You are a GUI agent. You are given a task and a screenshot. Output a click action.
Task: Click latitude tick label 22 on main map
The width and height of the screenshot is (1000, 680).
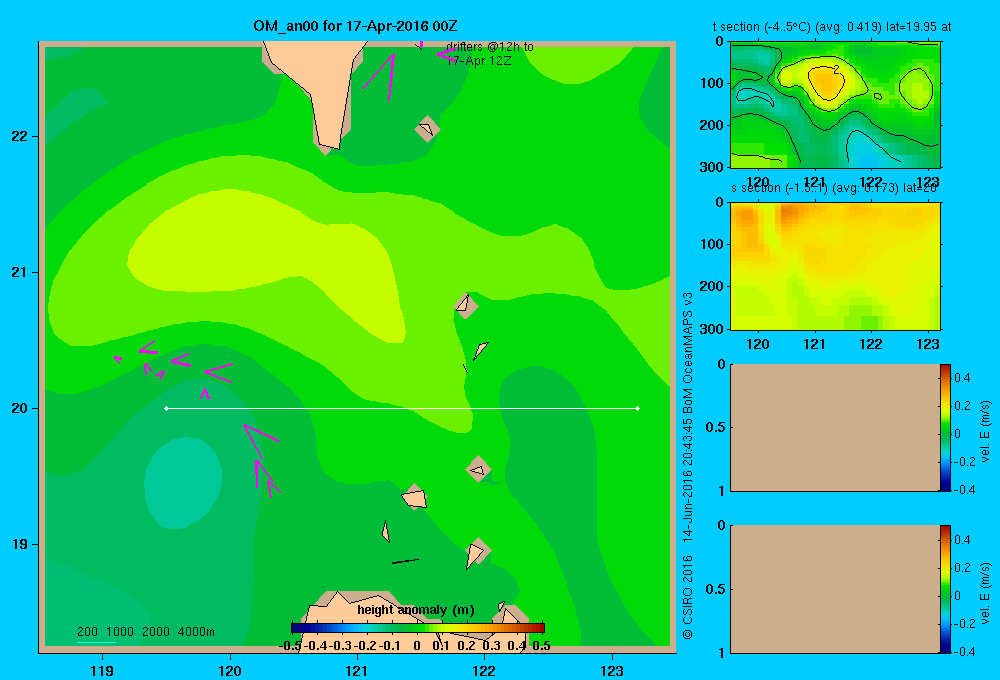pos(20,137)
